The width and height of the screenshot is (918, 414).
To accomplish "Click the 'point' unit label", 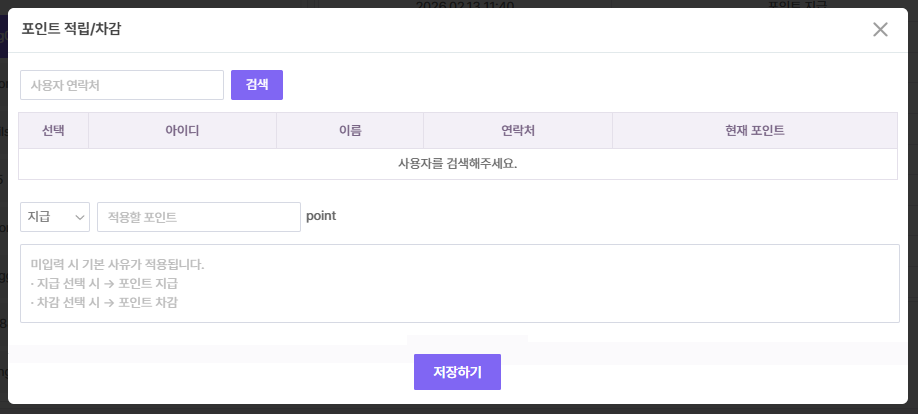I will [321, 216].
